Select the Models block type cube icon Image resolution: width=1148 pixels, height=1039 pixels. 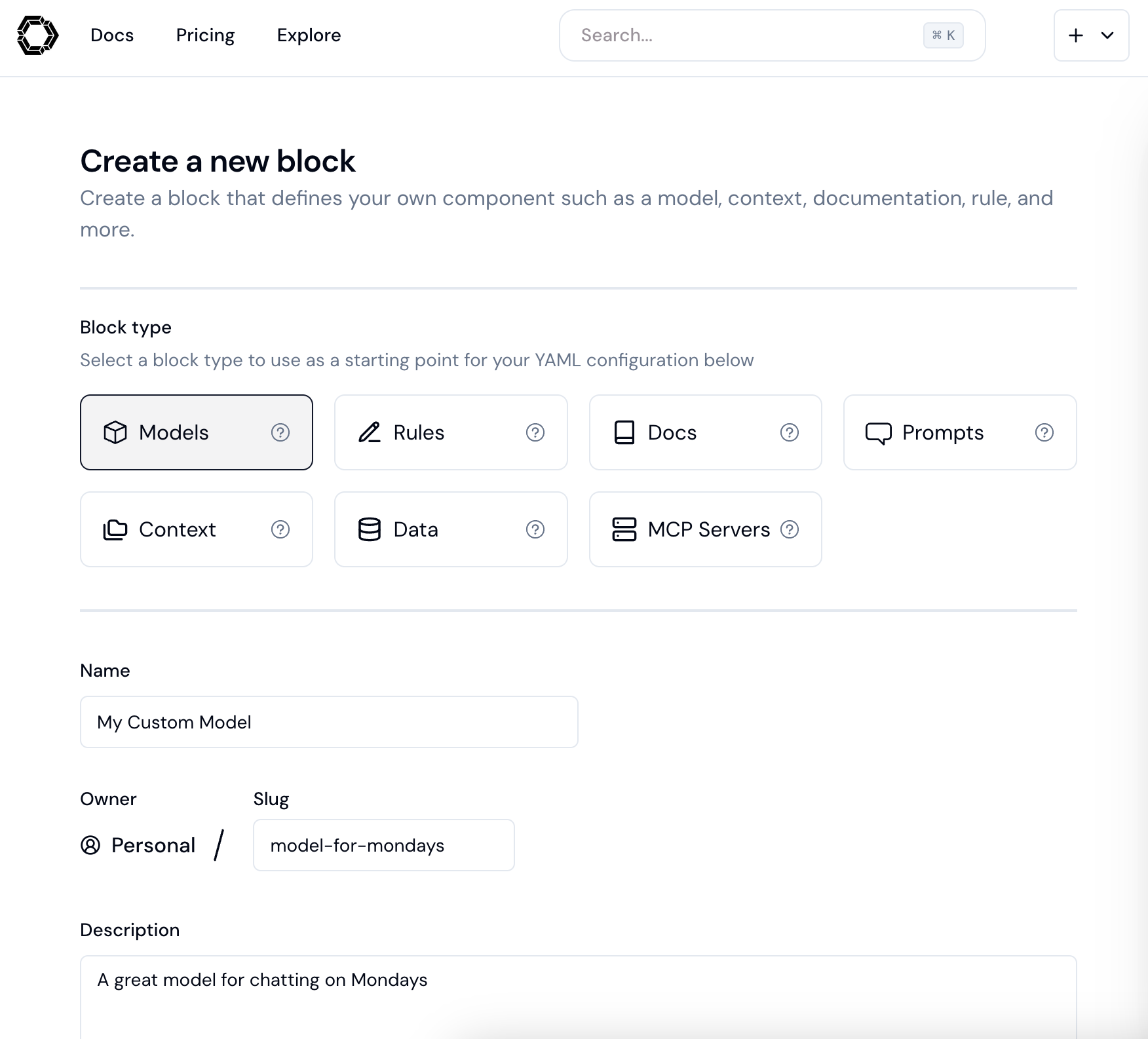coord(115,432)
